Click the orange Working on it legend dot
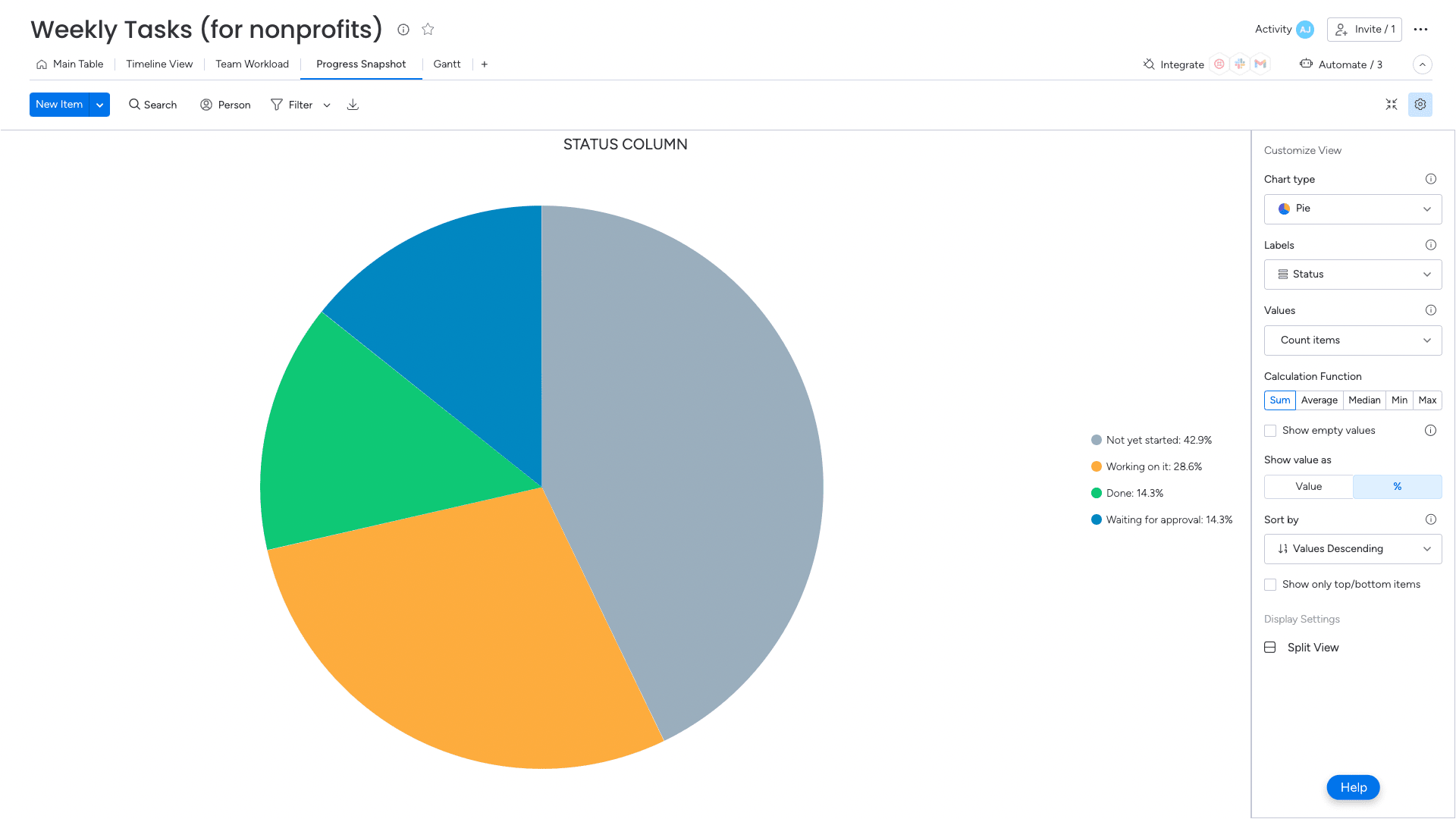1456x819 pixels. pyautogui.click(x=1097, y=467)
